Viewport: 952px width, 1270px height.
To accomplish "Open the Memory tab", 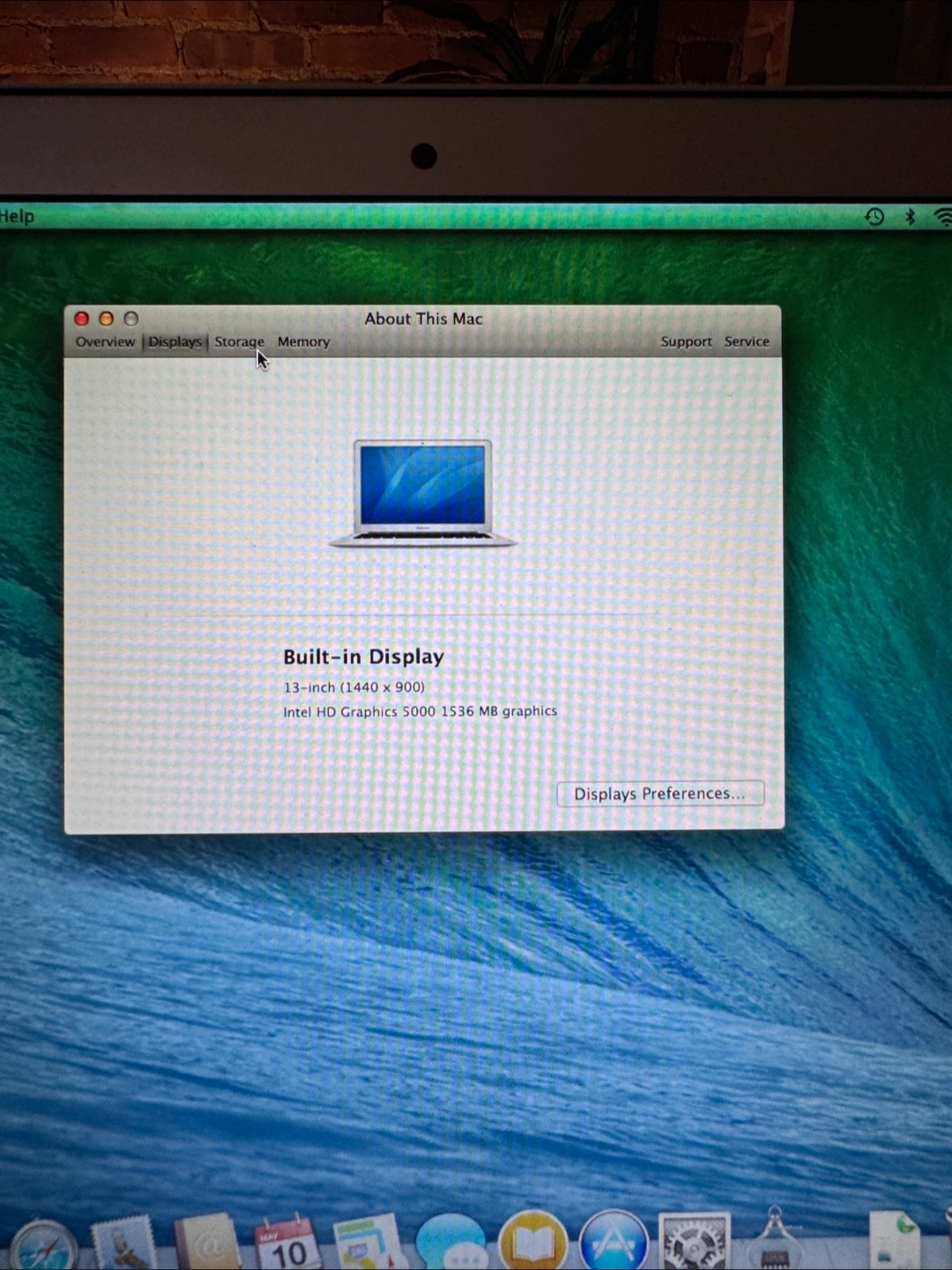I will [x=303, y=341].
